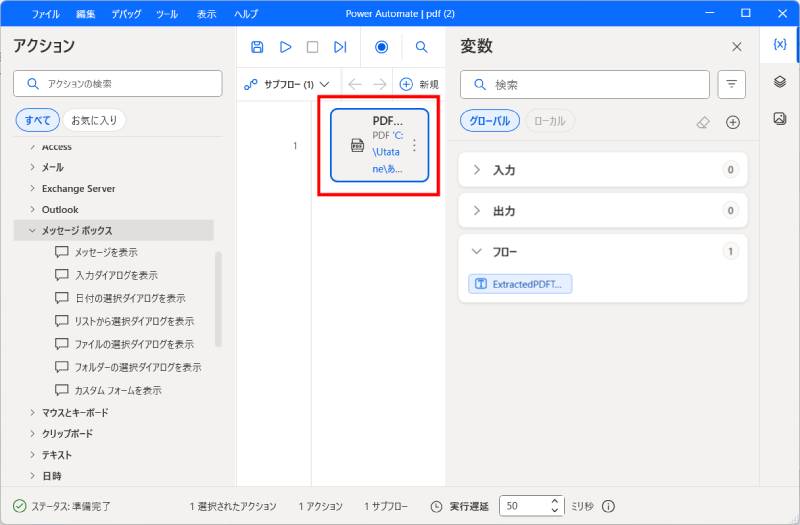
Task: Open the images pane icon
Action: [780, 118]
